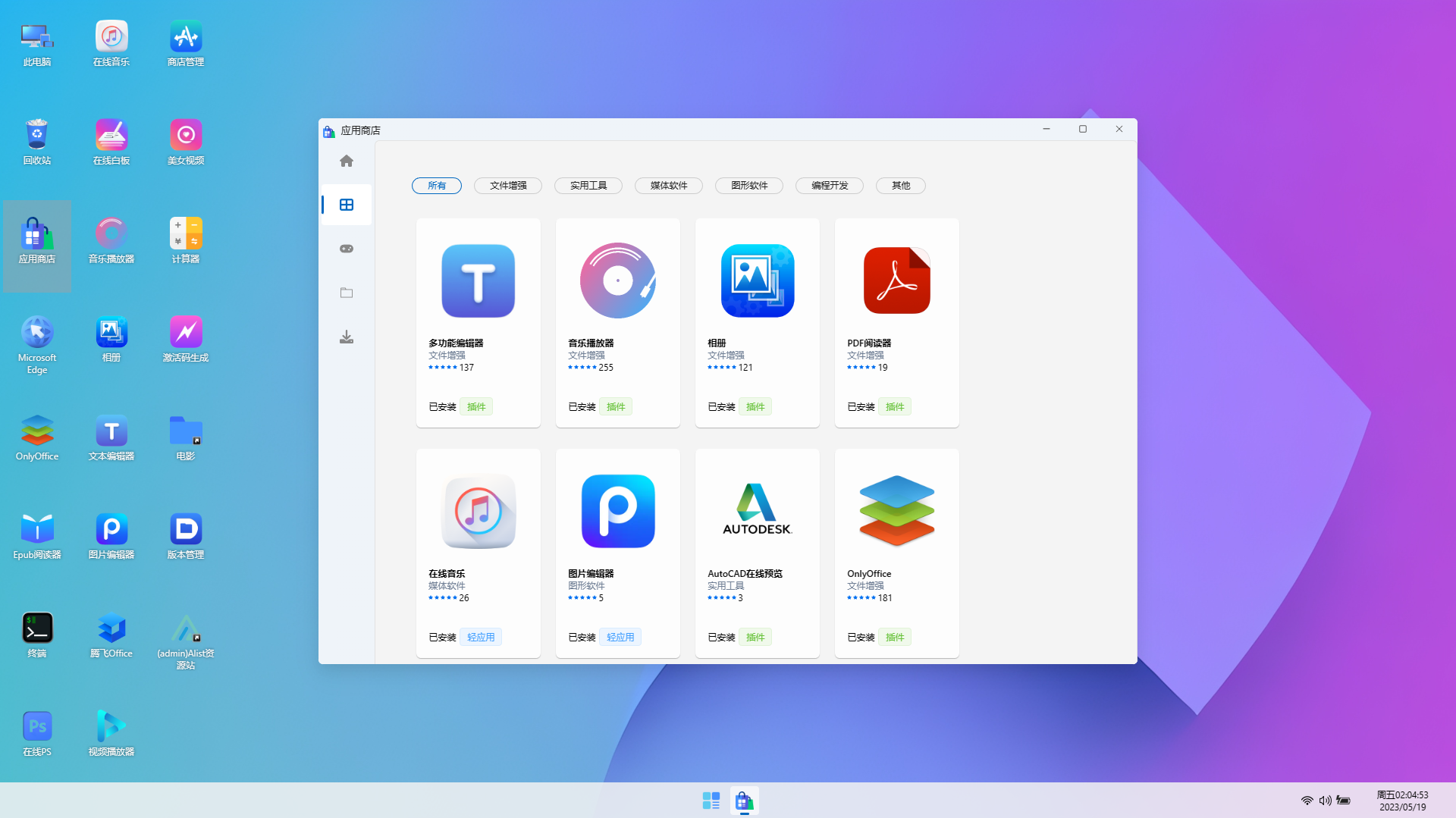The image size is (1456, 818).
Task: Open the AutoCAD在线预览 Autodesk icon
Action: [757, 511]
